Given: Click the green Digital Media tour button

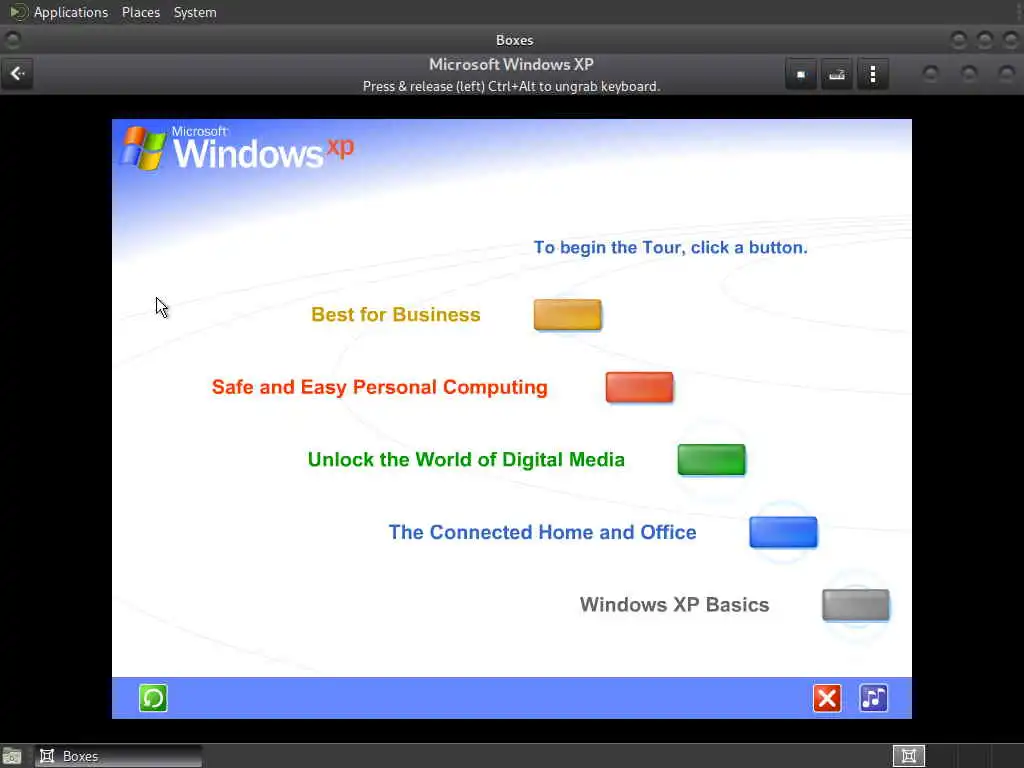Looking at the screenshot, I should pyautogui.click(x=711, y=460).
